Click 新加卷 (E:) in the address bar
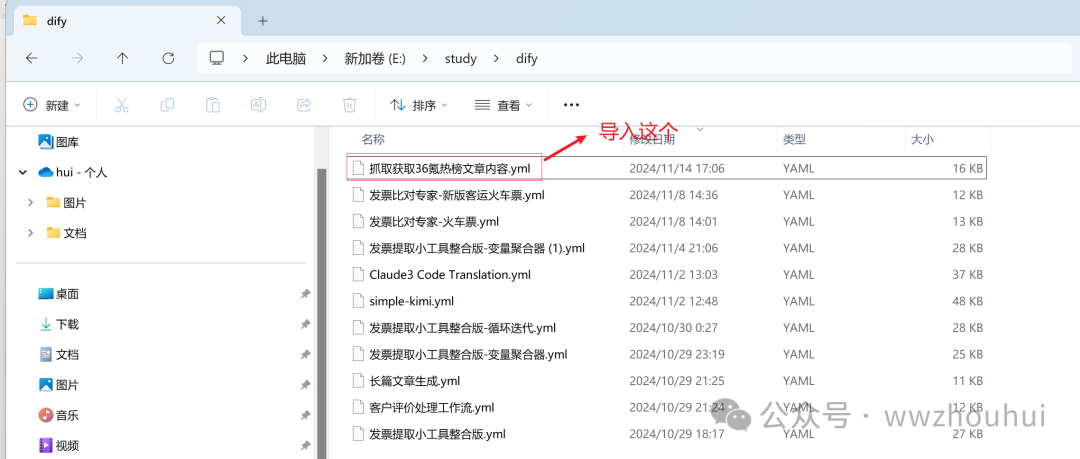1080x459 pixels. click(x=375, y=59)
